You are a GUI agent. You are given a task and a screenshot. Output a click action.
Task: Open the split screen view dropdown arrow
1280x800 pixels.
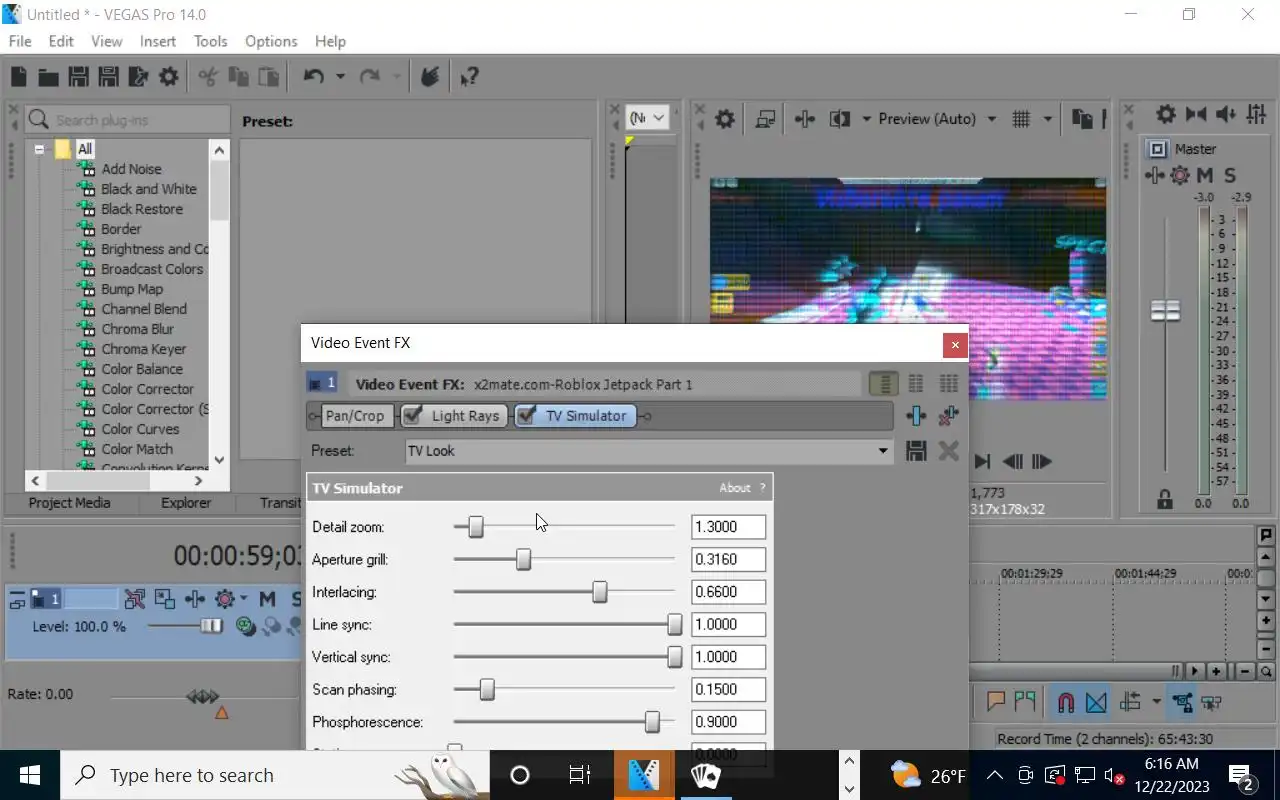(866, 119)
